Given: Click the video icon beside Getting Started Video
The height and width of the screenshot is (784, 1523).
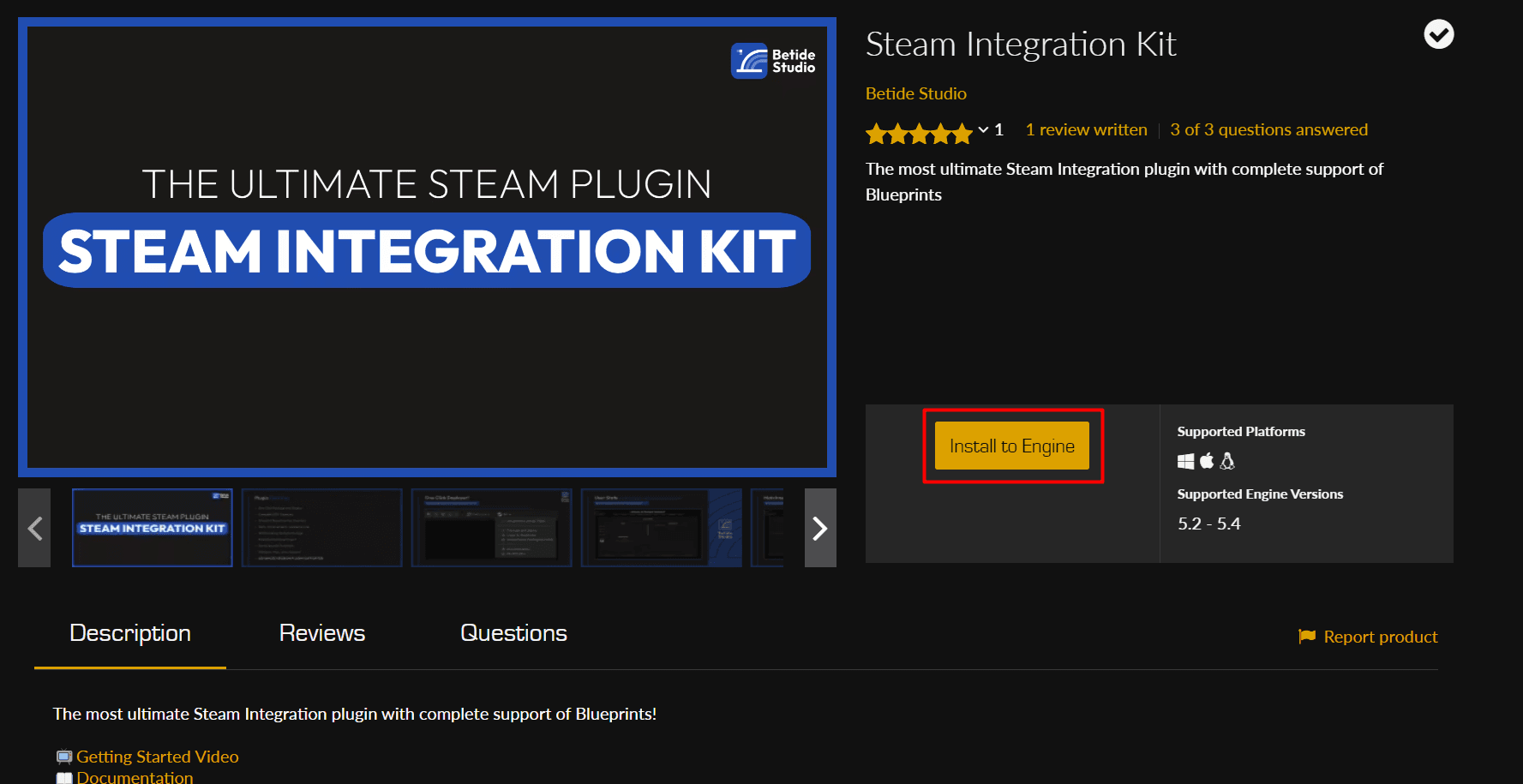Looking at the screenshot, I should point(64,757).
